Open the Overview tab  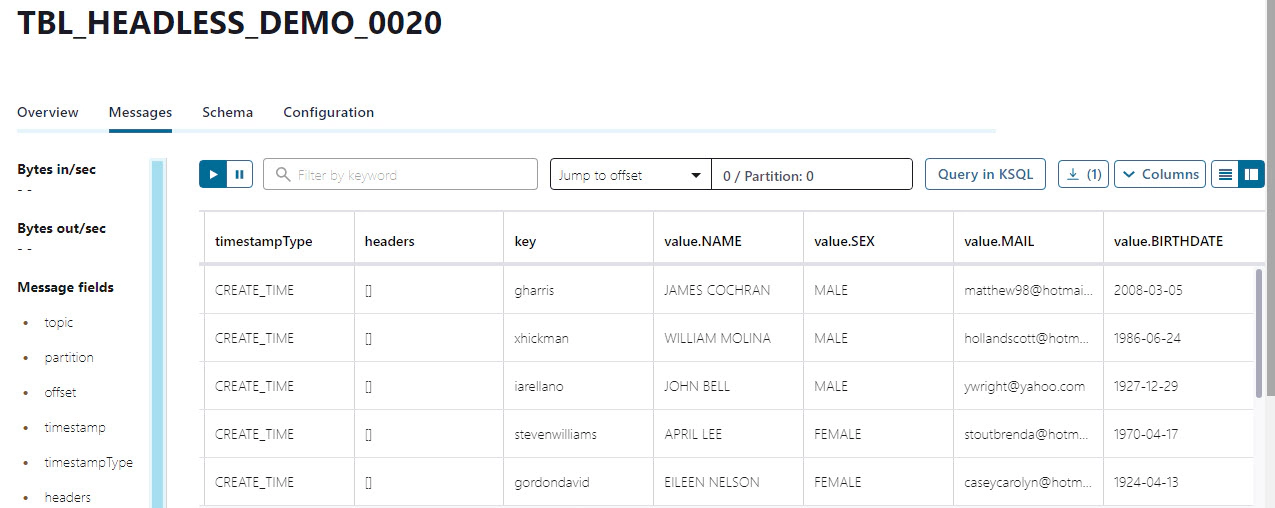click(48, 112)
